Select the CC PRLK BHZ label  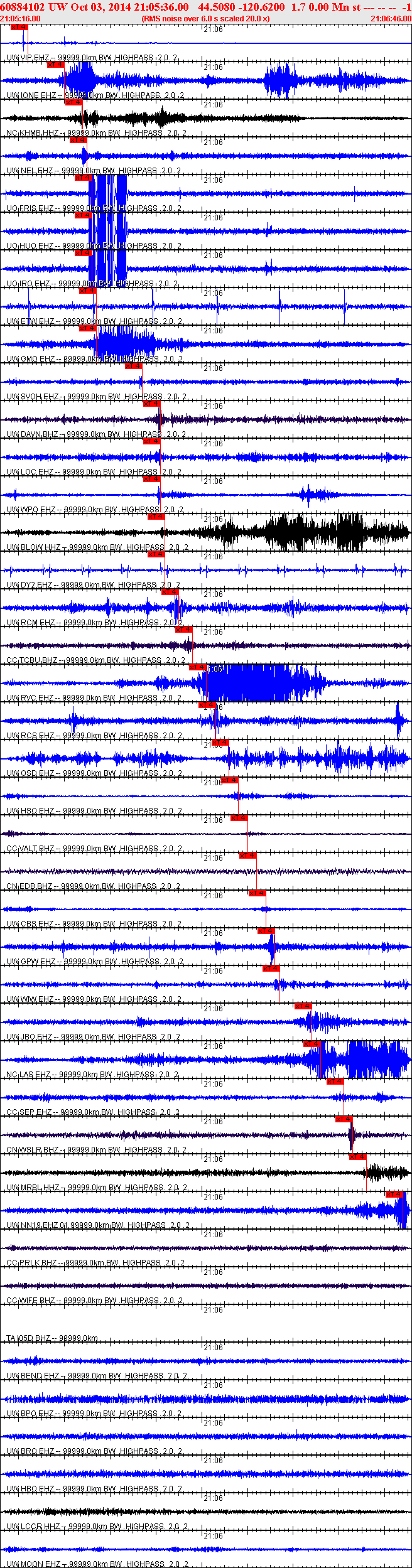[x=95, y=1263]
